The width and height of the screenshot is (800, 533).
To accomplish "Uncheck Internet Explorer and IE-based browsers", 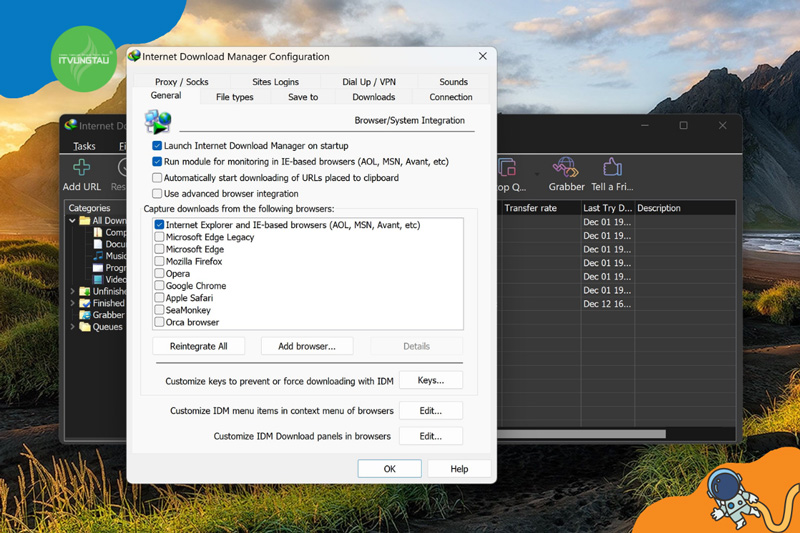I will click(x=159, y=224).
